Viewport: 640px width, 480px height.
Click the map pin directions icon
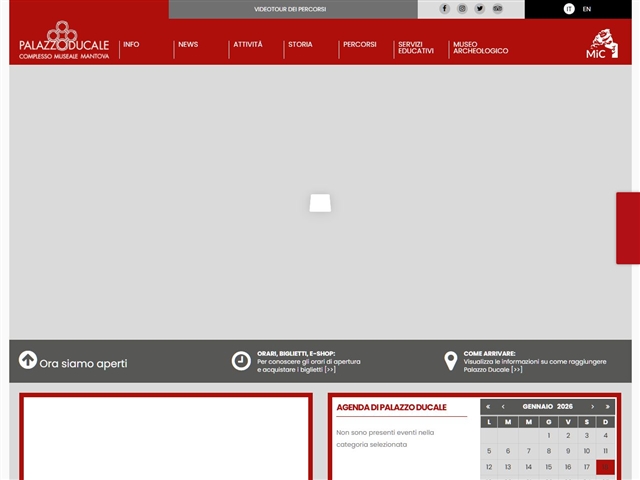tap(451, 361)
